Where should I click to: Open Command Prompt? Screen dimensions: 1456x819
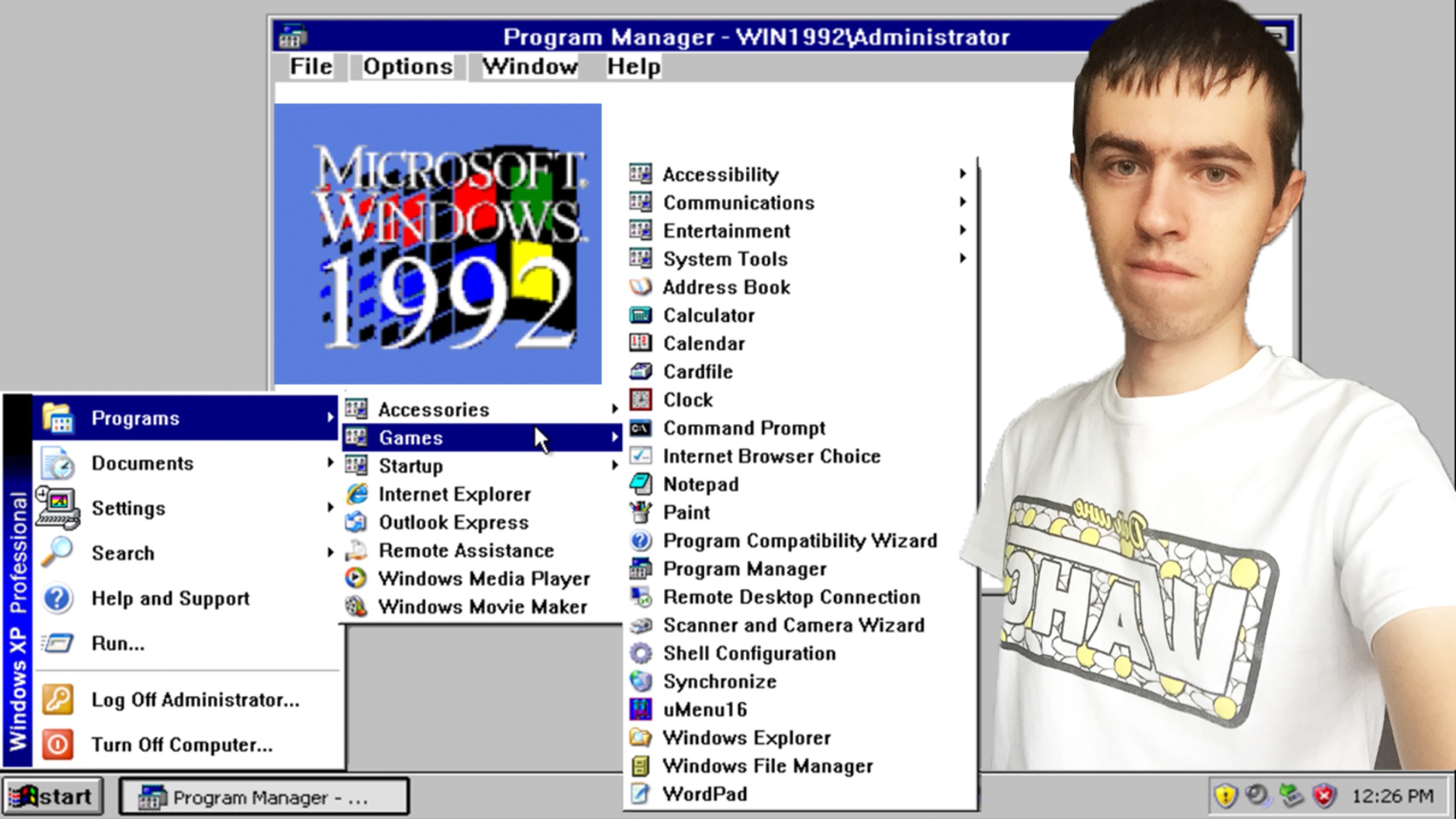744,428
